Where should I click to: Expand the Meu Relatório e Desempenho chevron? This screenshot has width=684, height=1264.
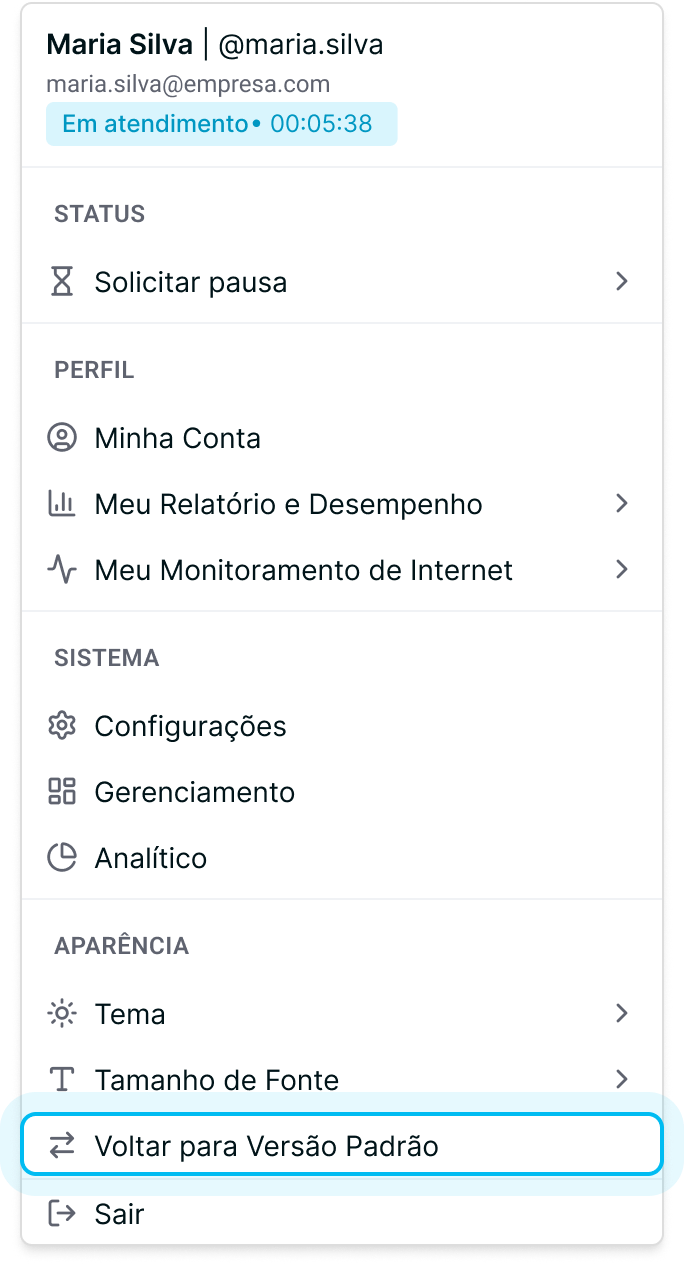[622, 504]
